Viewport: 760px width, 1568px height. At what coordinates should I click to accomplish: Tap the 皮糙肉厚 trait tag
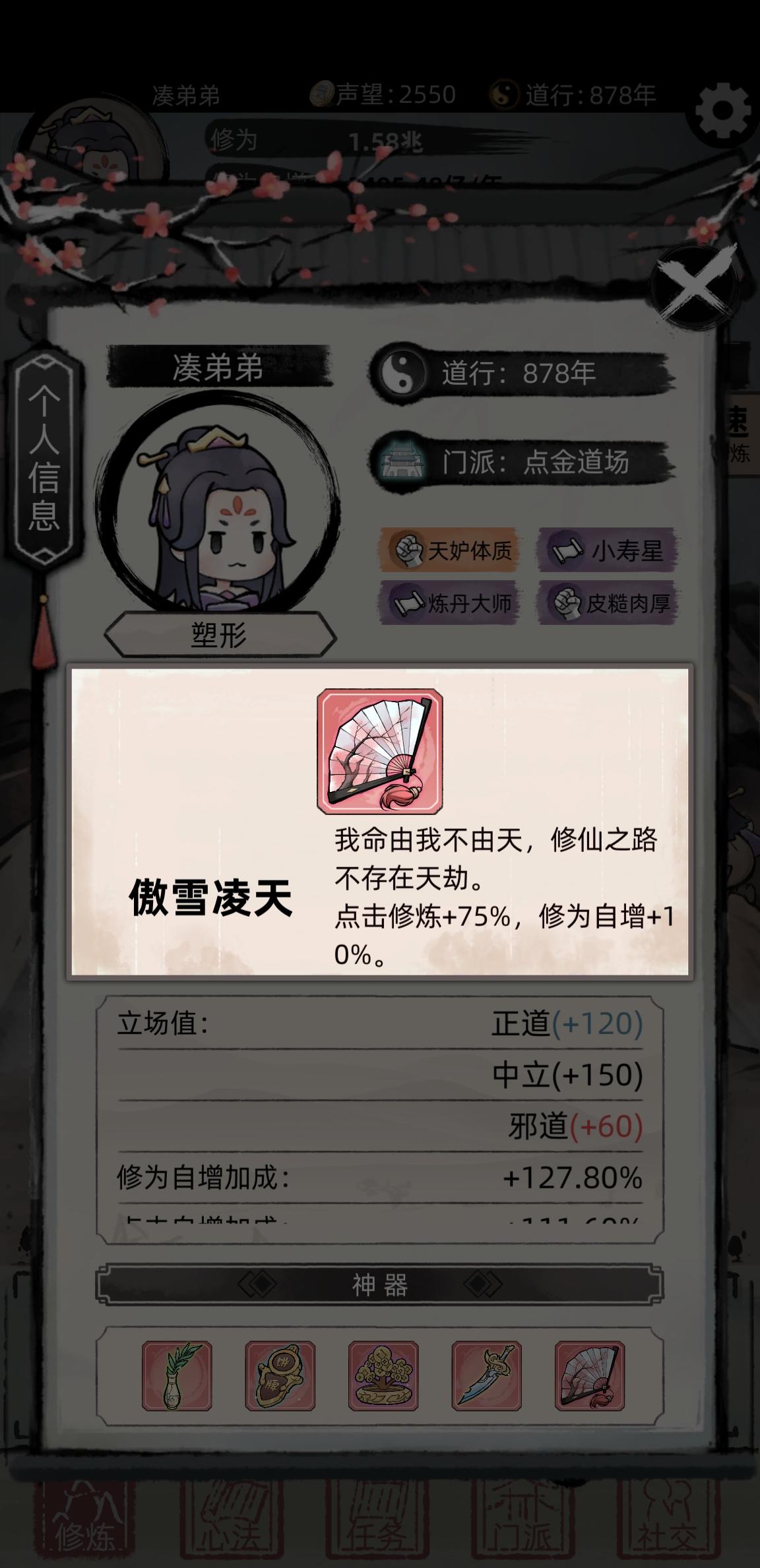tap(607, 603)
